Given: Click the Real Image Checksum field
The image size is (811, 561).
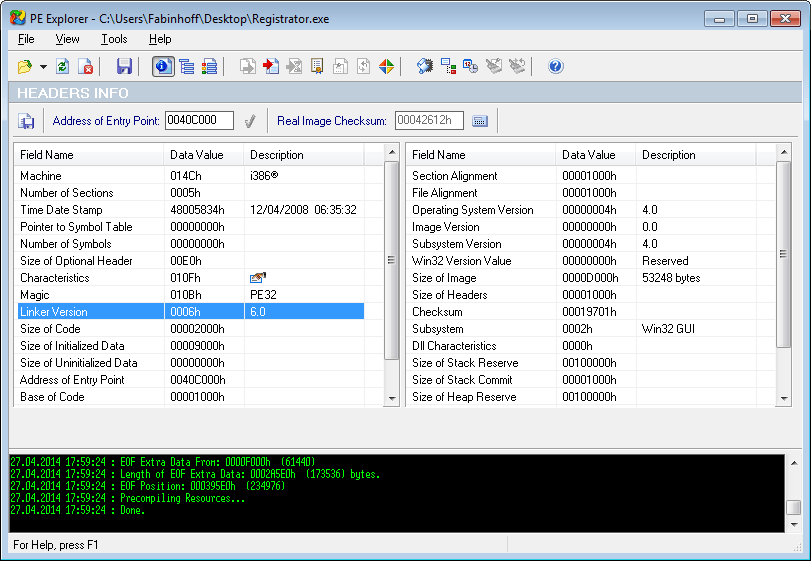Looking at the screenshot, I should point(429,120).
